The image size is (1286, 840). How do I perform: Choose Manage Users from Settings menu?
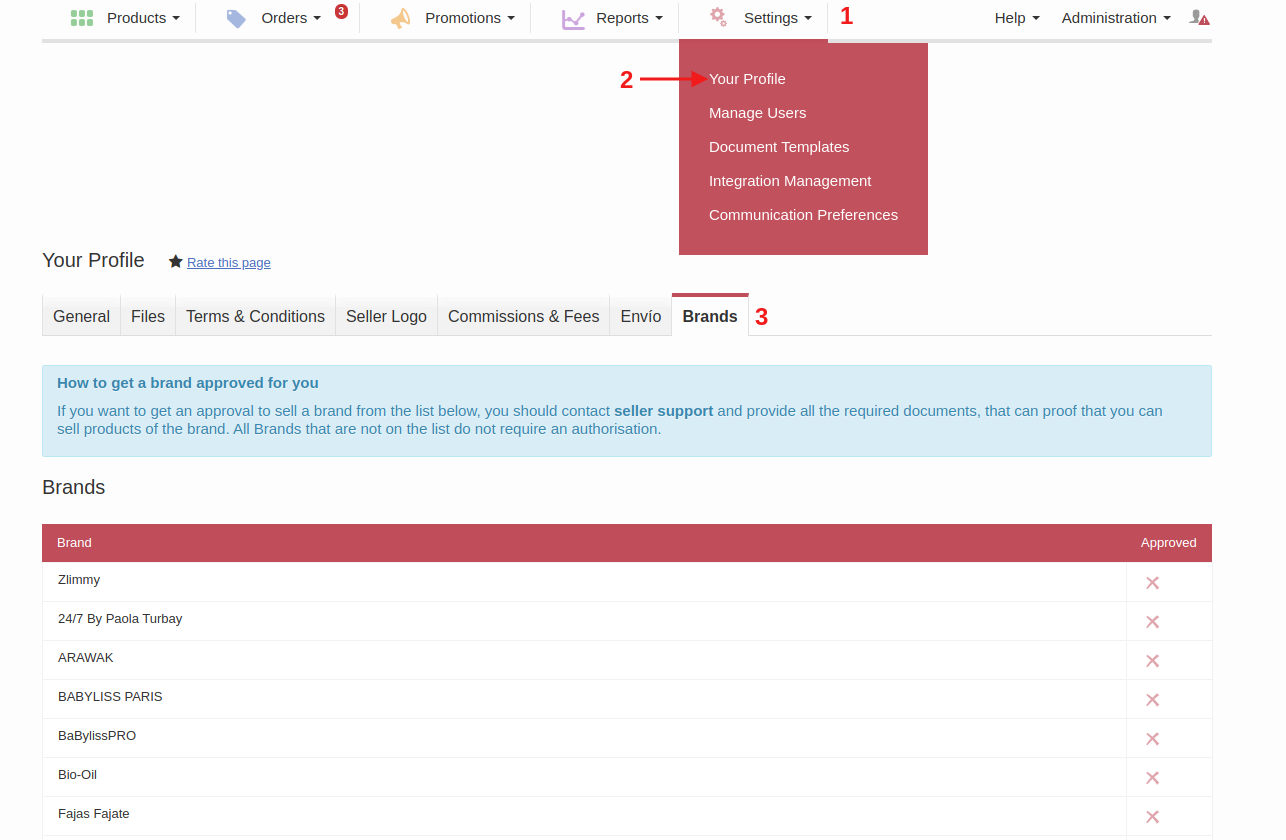tap(757, 113)
